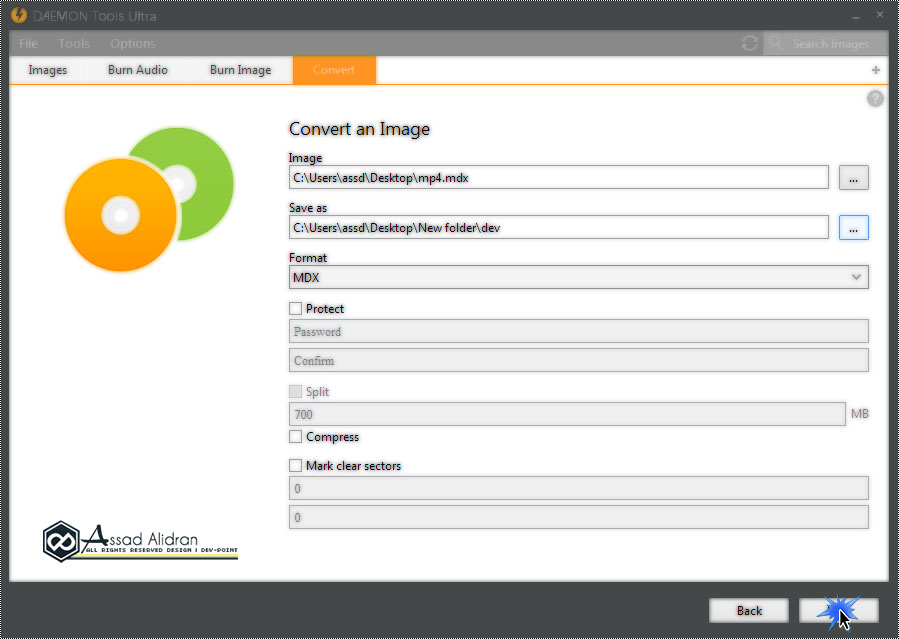Minimize the DAEMON Tools Ultra window
This screenshot has width=899, height=639.
pyautogui.click(x=856, y=16)
